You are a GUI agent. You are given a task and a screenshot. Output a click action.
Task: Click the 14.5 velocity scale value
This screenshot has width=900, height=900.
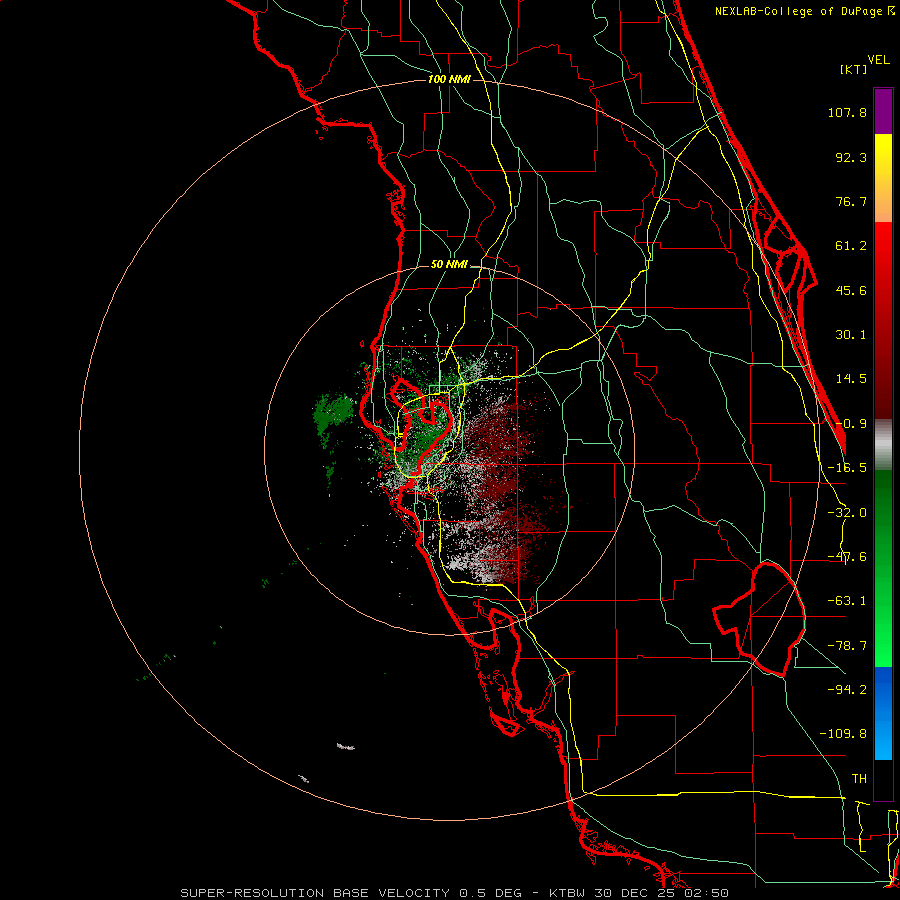(851, 379)
